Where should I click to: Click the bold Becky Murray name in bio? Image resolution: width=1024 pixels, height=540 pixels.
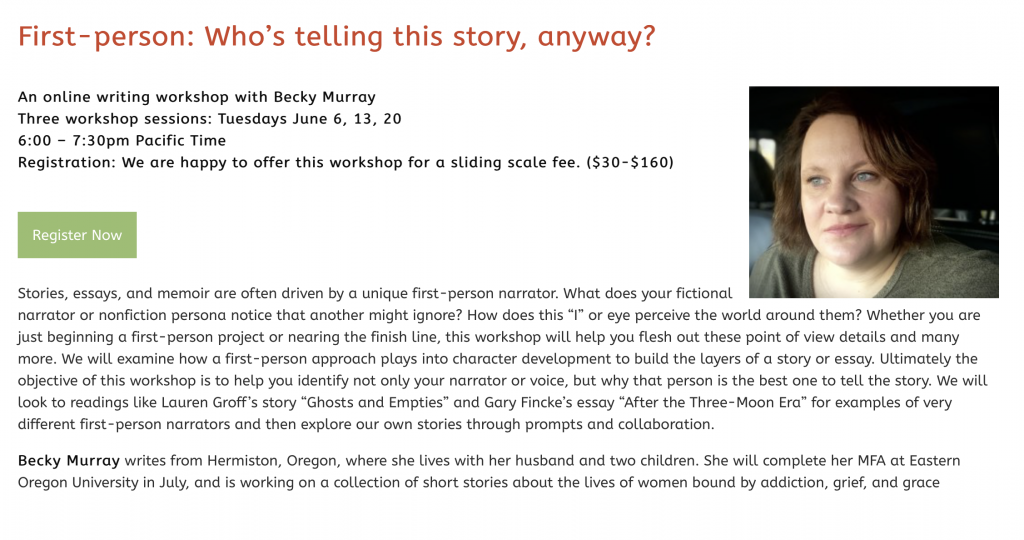[69, 461]
